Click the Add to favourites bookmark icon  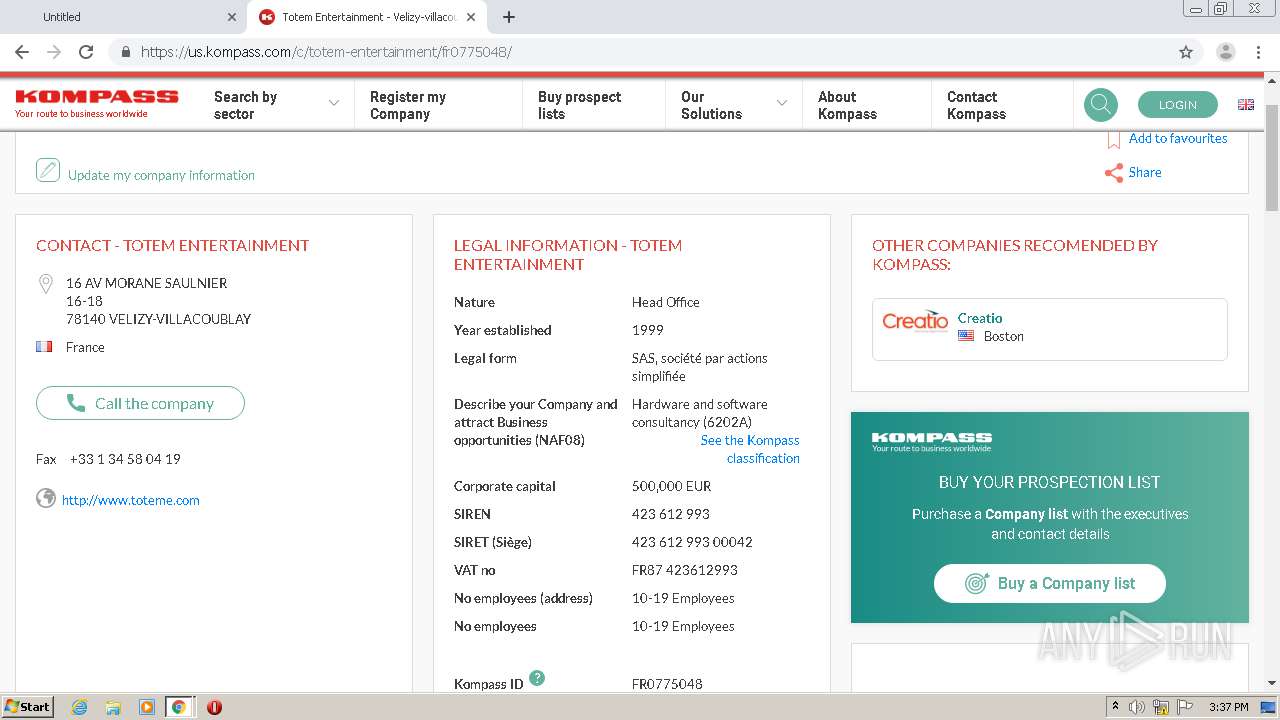point(1113,140)
